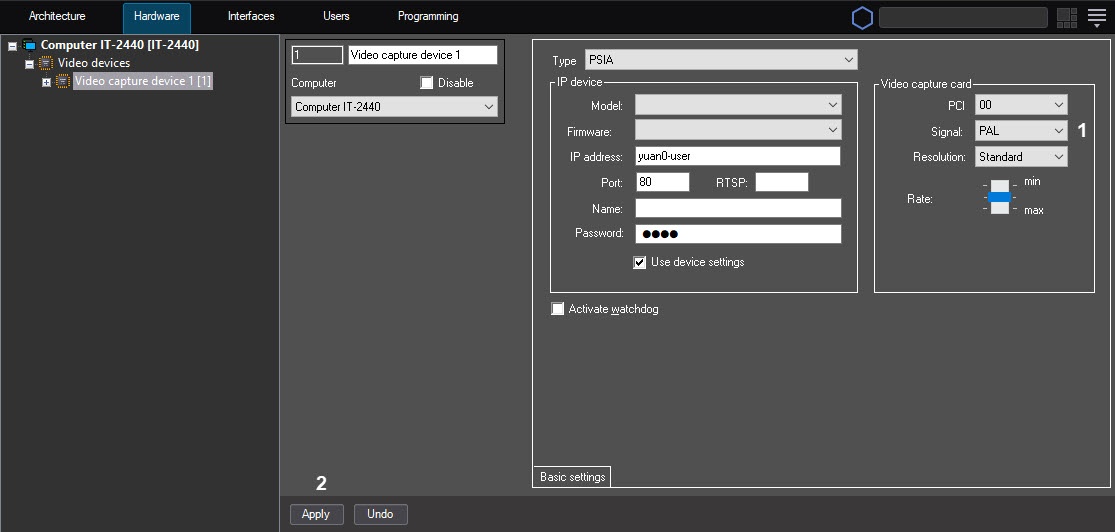Open the Programming tab

(428, 17)
